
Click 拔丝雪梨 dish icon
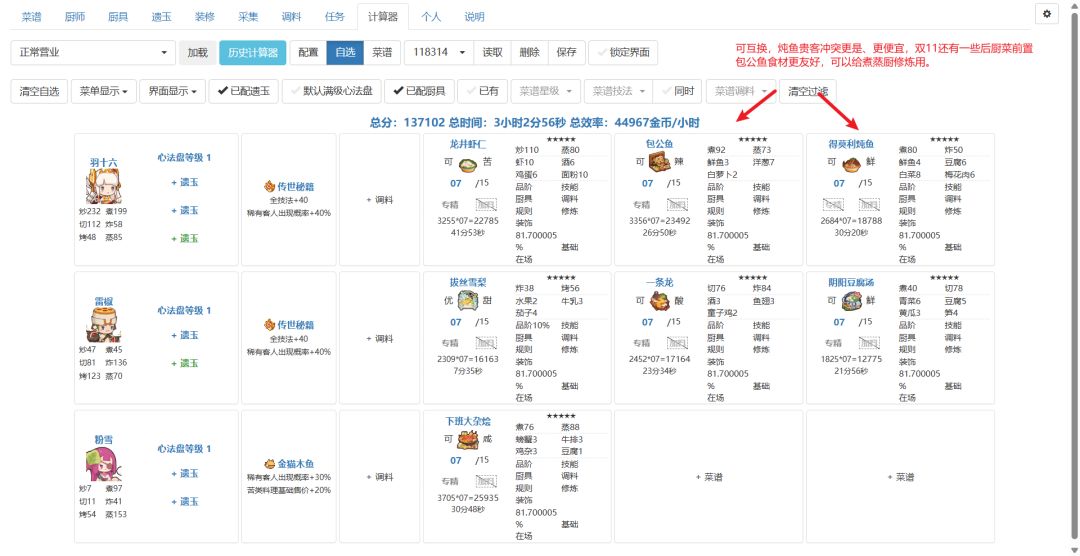point(468,302)
